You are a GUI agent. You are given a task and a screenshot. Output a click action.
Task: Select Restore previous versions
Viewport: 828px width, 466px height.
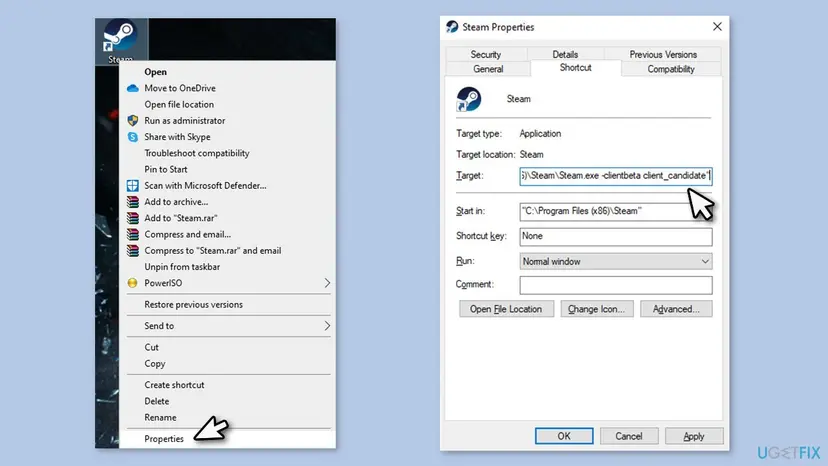coord(193,305)
